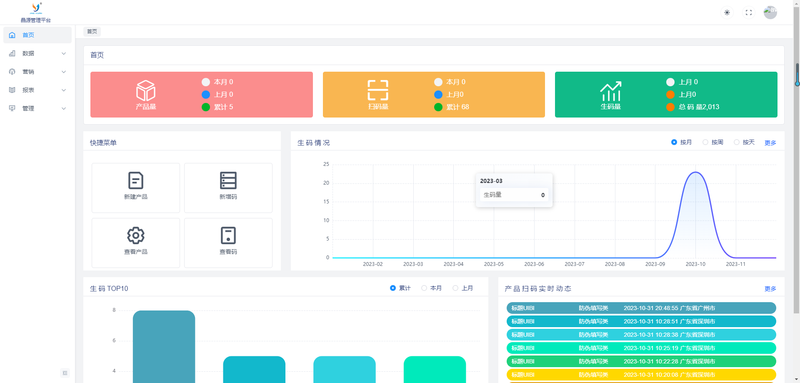Expand the 数据 sidebar menu
This screenshot has height=383, width=800.
pos(38,53)
